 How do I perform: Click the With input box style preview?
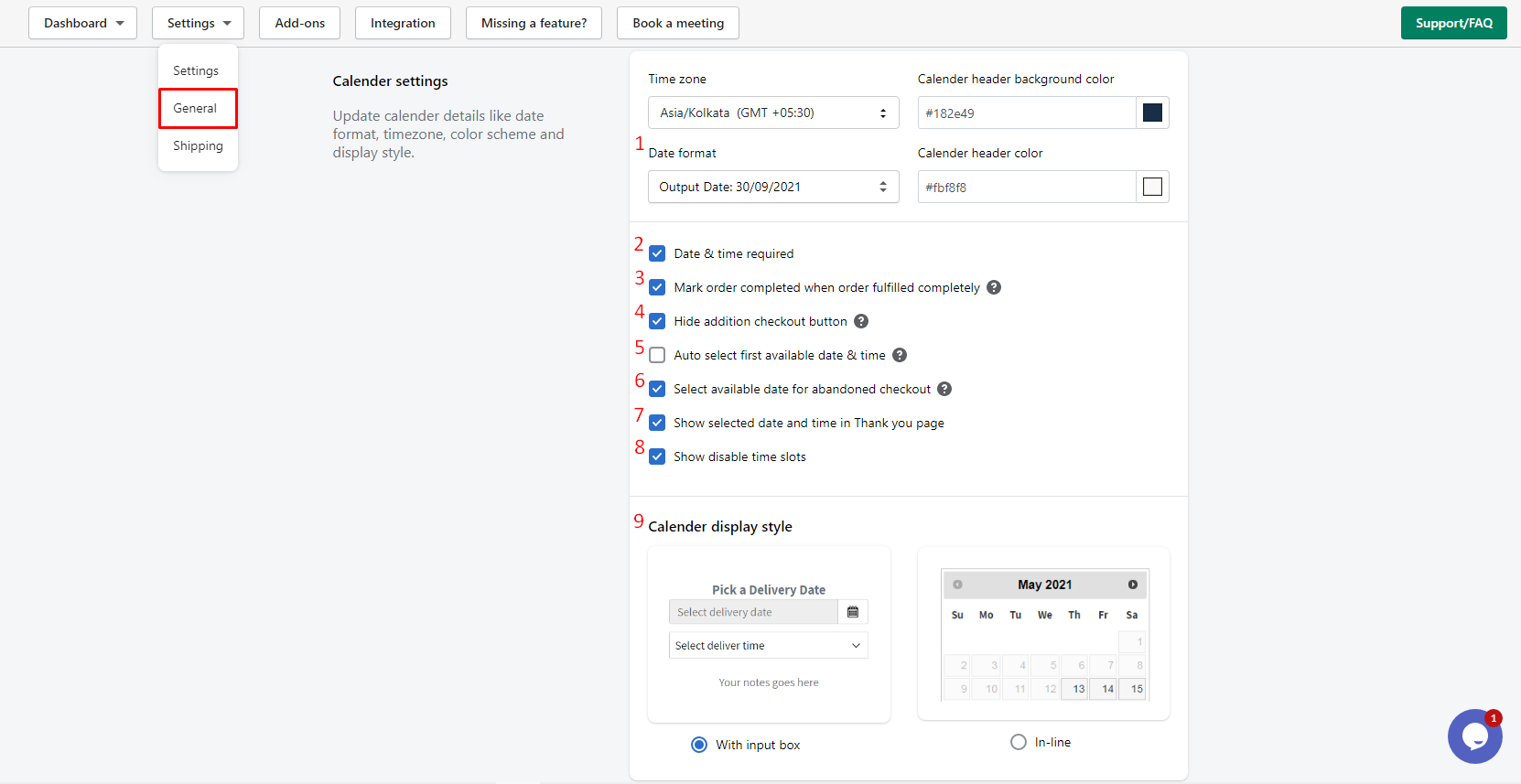point(769,635)
